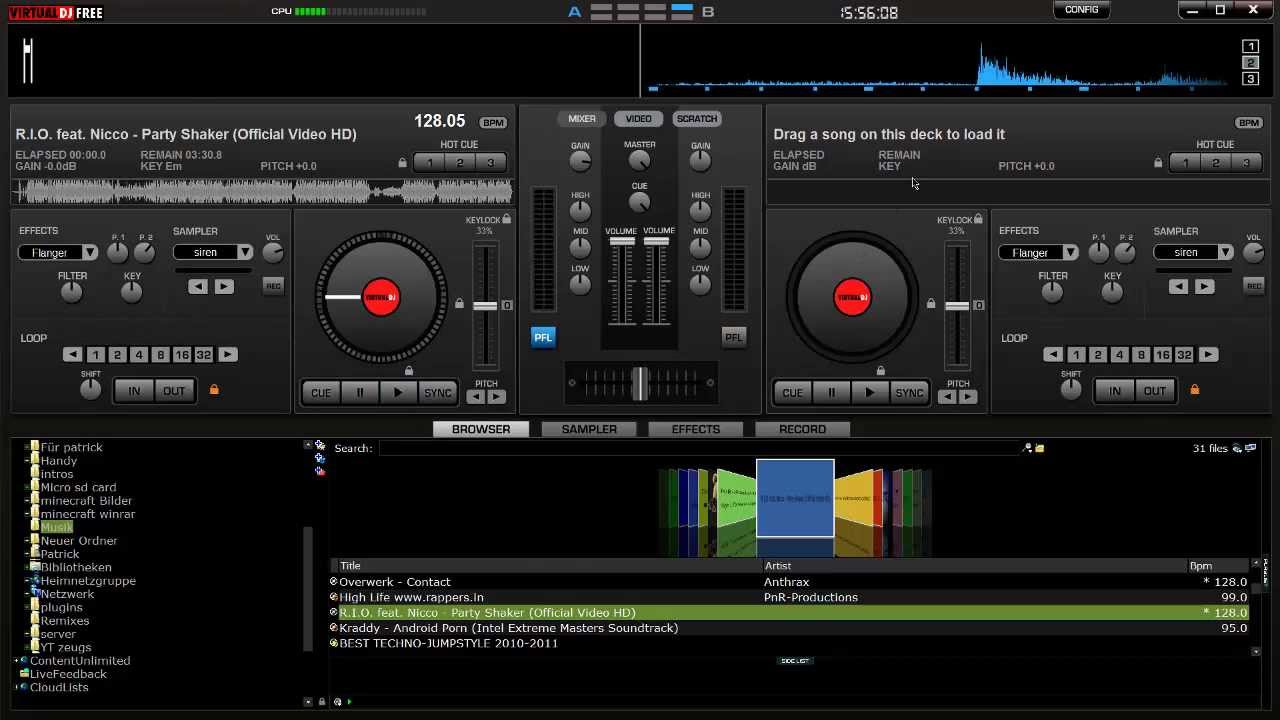The width and height of the screenshot is (1280, 720).
Task: Toggle left channel PFL headphone cue
Action: click(x=542, y=337)
